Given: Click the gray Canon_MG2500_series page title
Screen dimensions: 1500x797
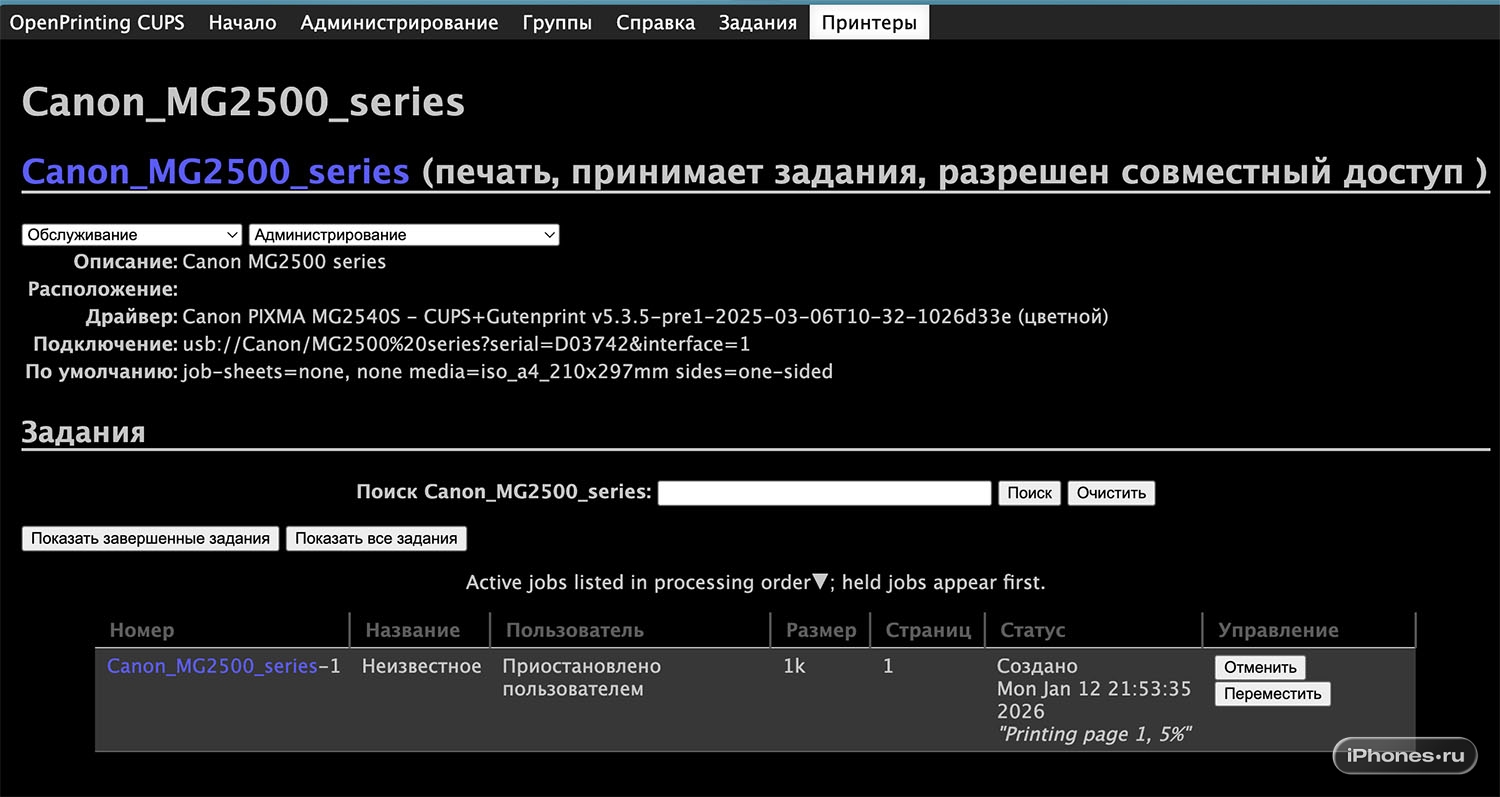Looking at the screenshot, I should point(243,102).
